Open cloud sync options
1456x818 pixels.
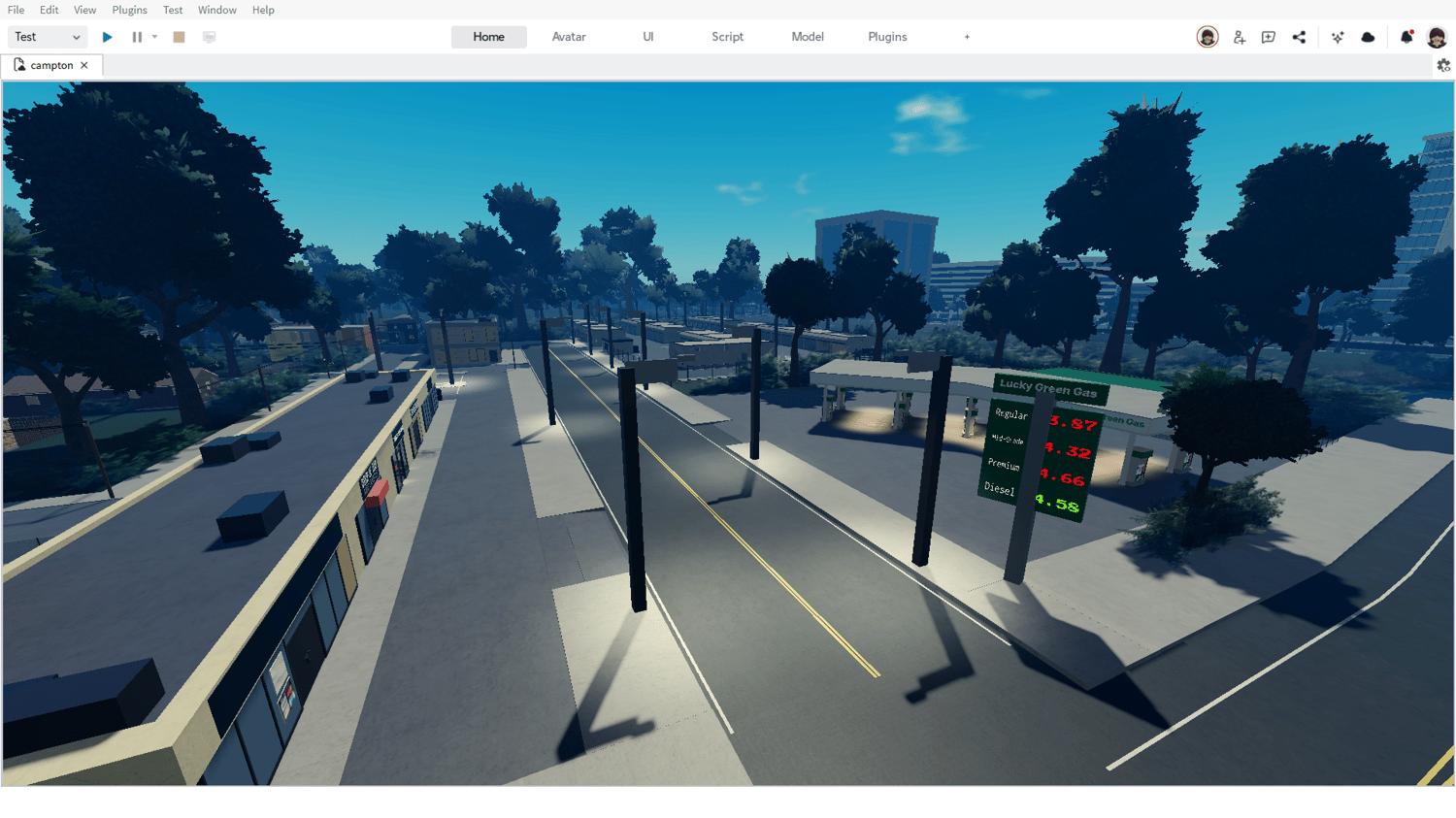click(1368, 37)
